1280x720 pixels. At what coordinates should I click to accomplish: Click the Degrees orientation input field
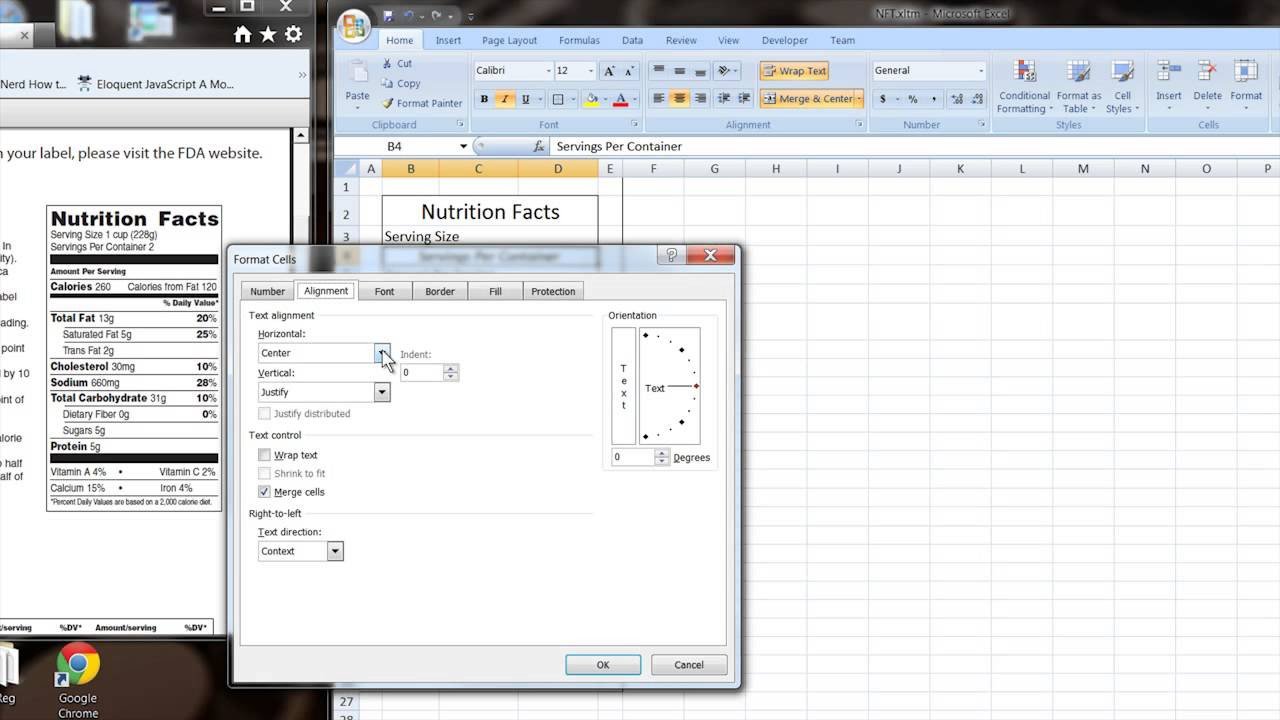point(632,457)
